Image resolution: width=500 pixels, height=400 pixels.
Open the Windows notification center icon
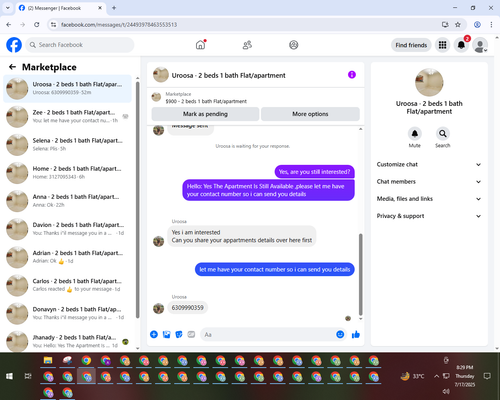[x=487, y=376]
